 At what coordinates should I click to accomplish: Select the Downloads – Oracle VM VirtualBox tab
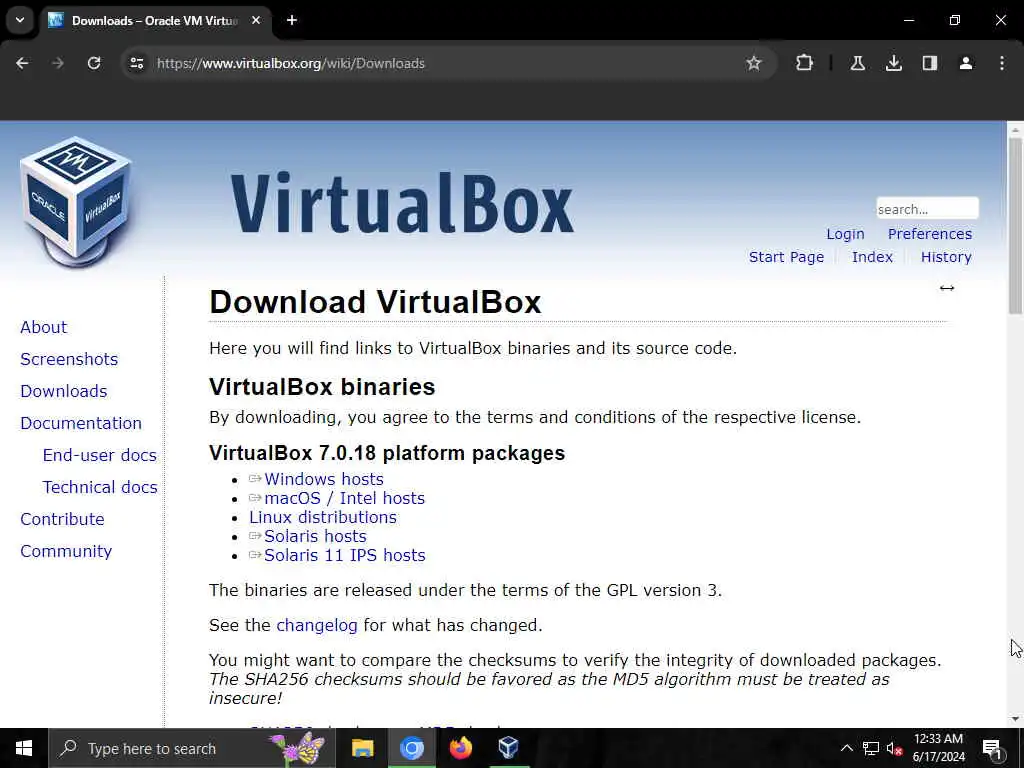[x=155, y=20]
